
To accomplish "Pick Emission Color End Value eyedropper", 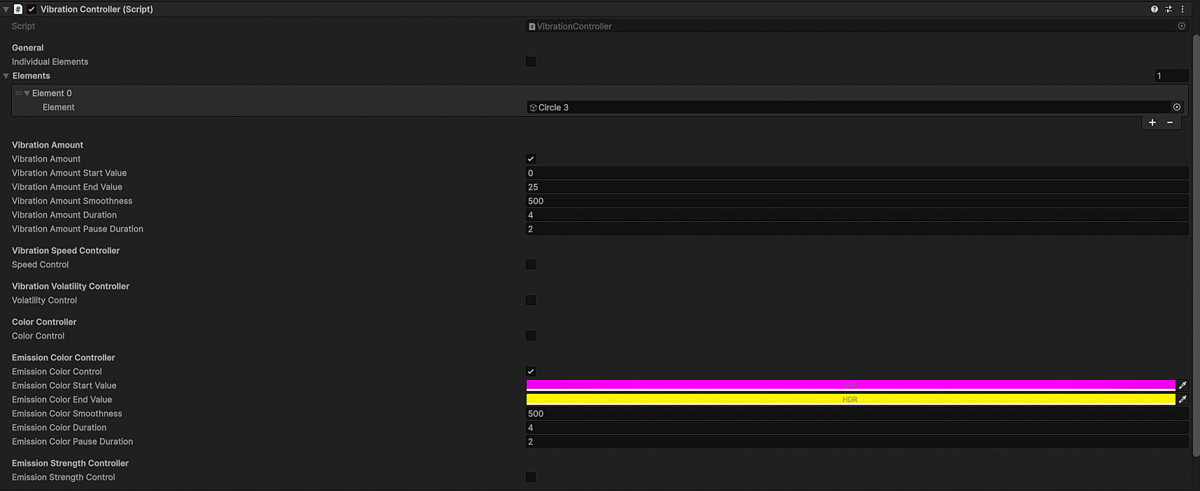I will [x=1182, y=399].
